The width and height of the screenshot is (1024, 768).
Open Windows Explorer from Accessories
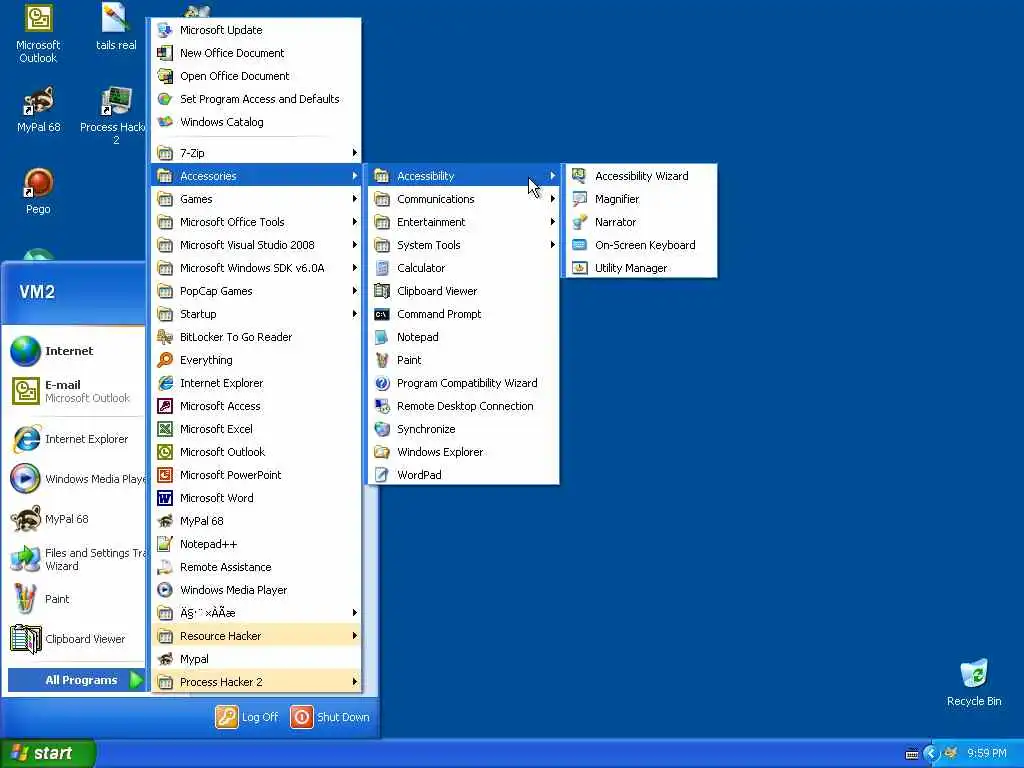click(464, 452)
